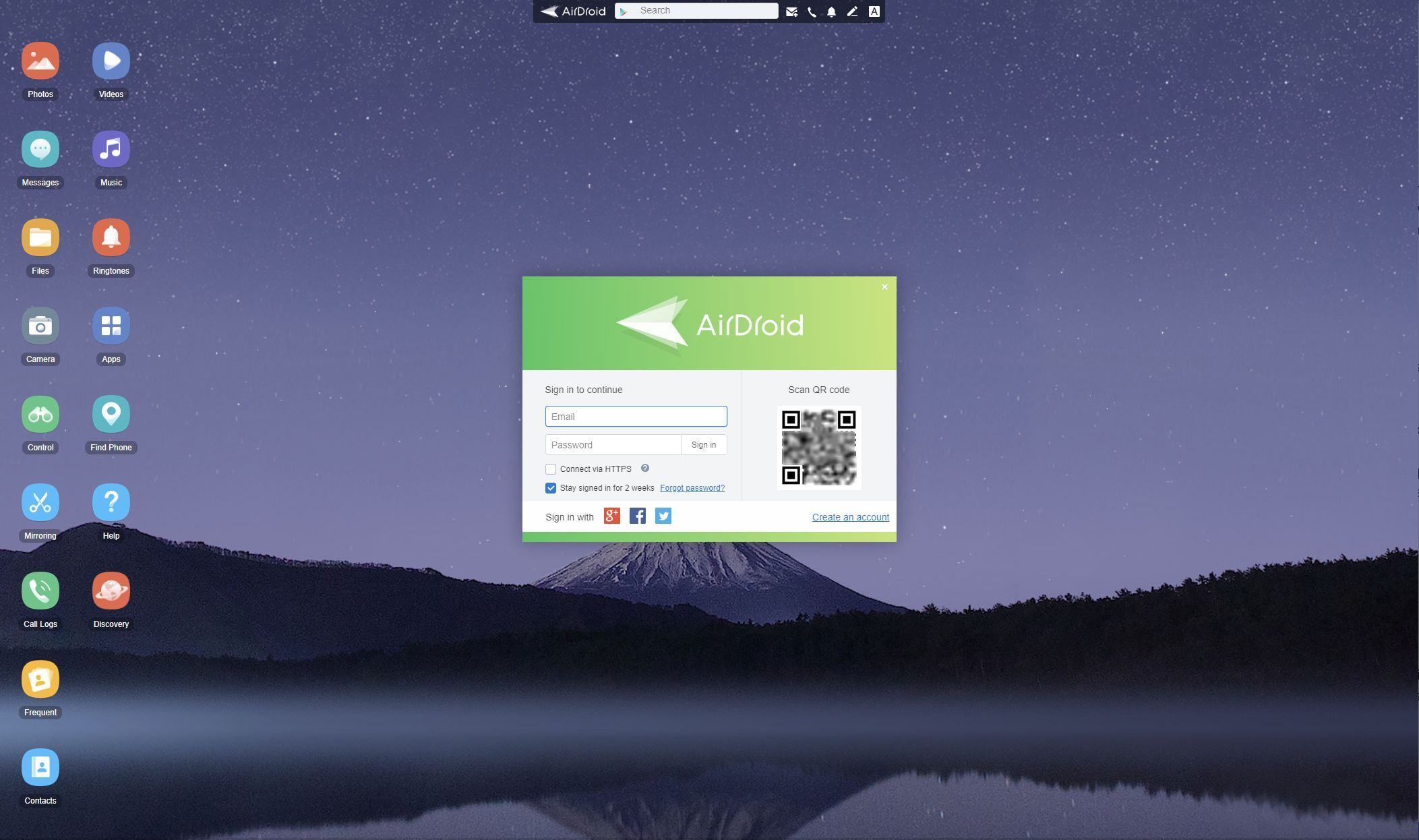Uncheck Stay signed in for 2 weeks
This screenshot has height=840, width=1419.
[551, 487]
